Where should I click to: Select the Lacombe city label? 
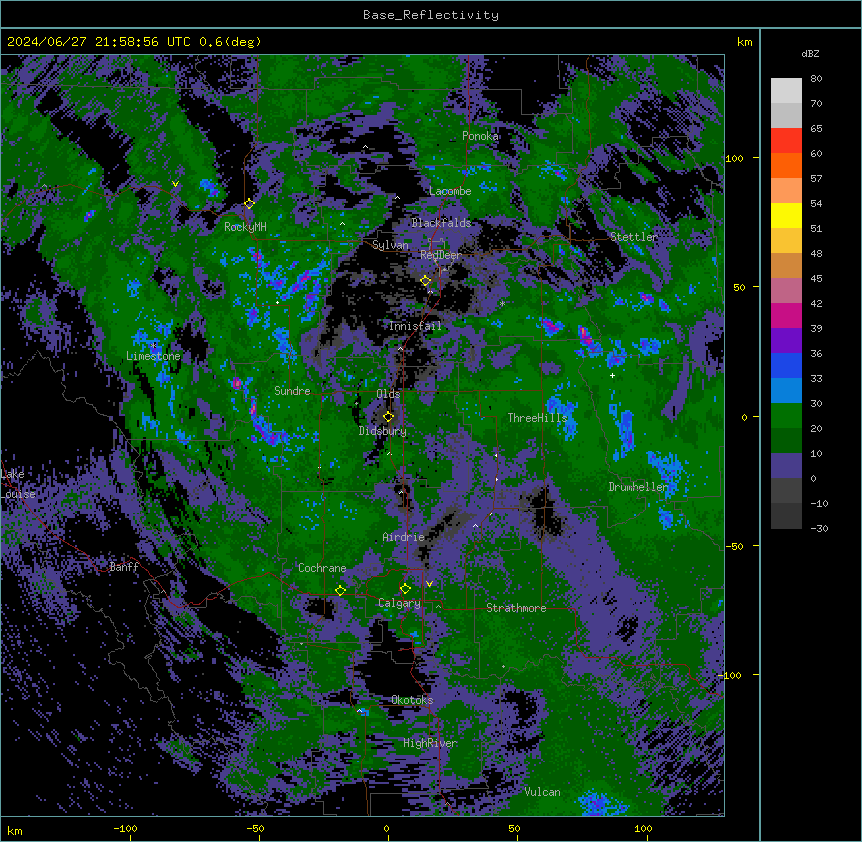pyautogui.click(x=450, y=191)
